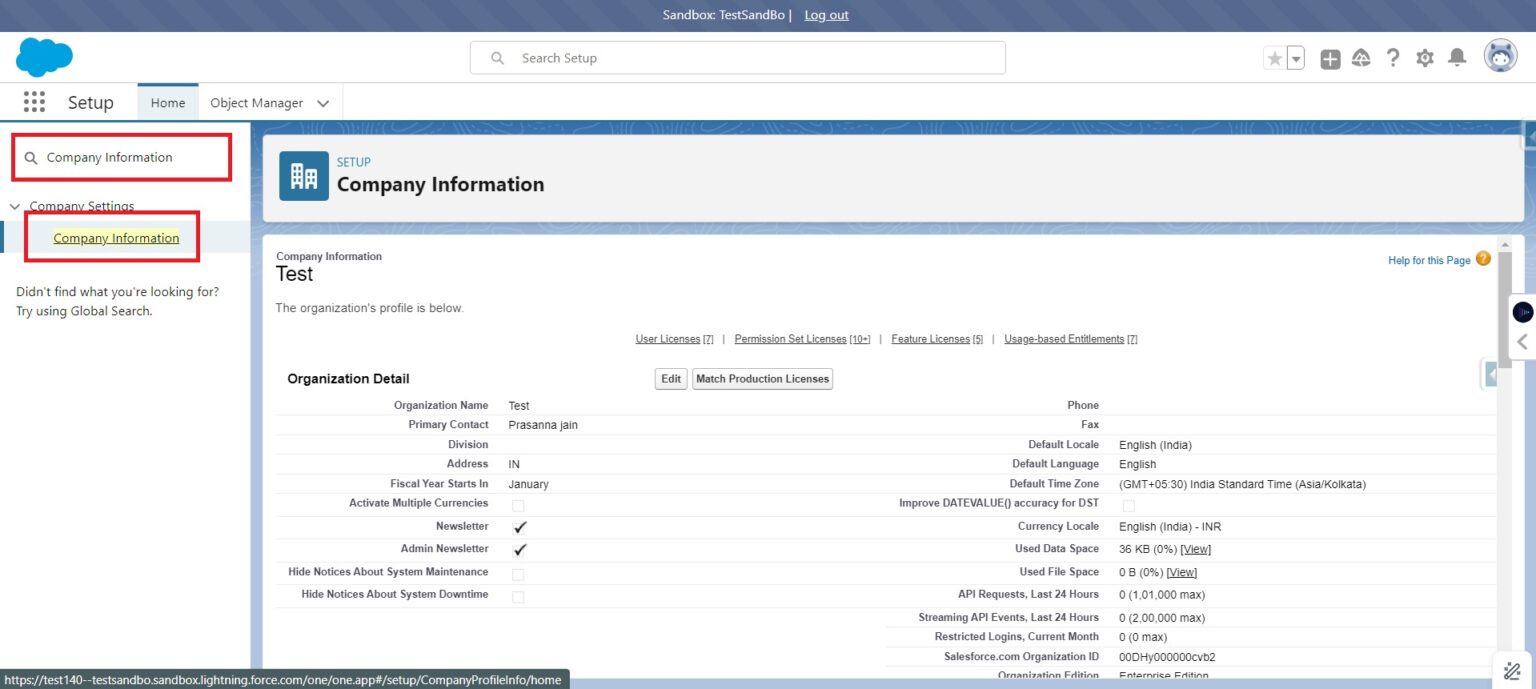The width and height of the screenshot is (1536, 689).
Task: Click the Match Production Licenses button
Action: click(762, 378)
